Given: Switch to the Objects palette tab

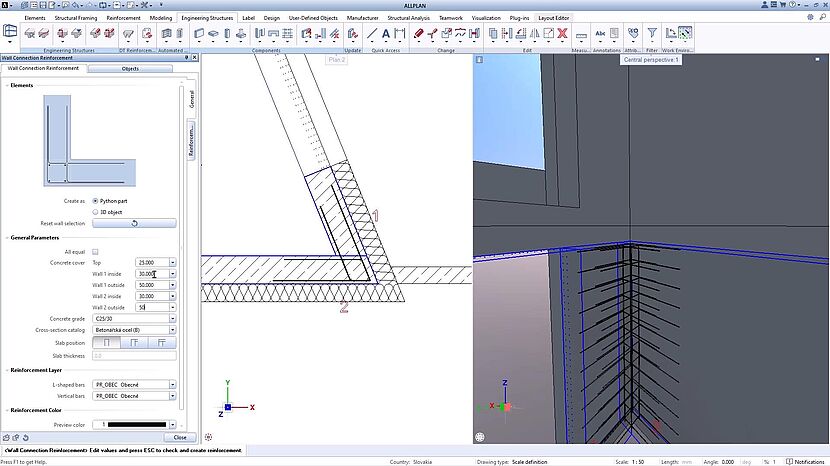Looking at the screenshot, I should (x=130, y=69).
